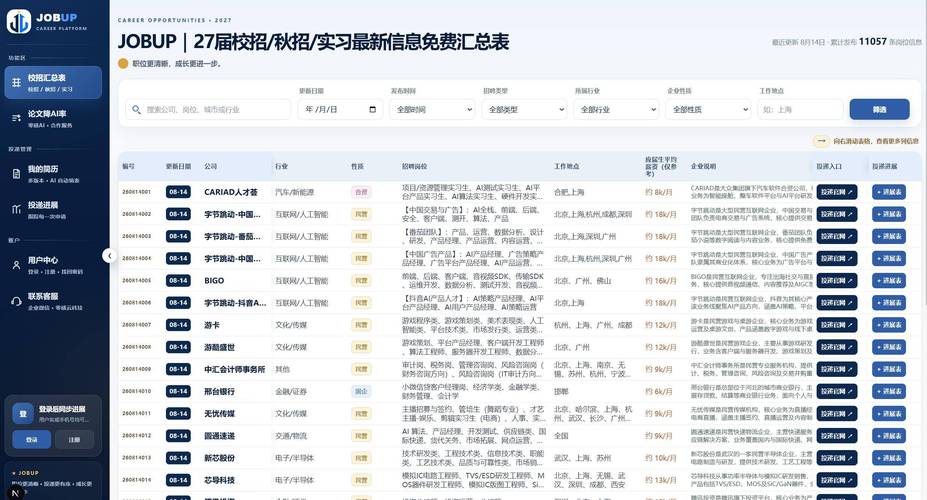Select the company name 芯导科技
Image resolution: width=927 pixels, height=500 pixels.
click(x=219, y=480)
